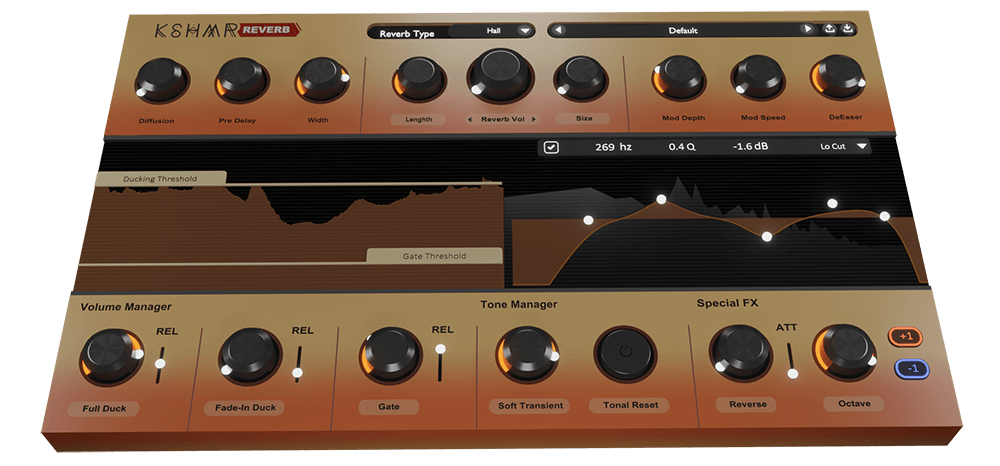Open the Lo Cut filter type dropdown
Screen dimensions: 1000x466
pyautogui.click(x=843, y=146)
